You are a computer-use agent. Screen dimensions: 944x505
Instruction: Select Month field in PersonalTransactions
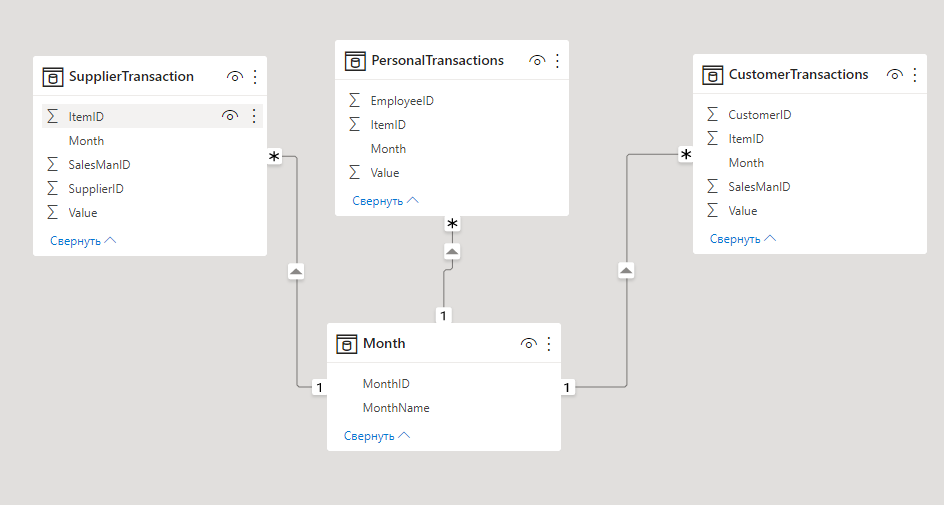[x=388, y=149]
